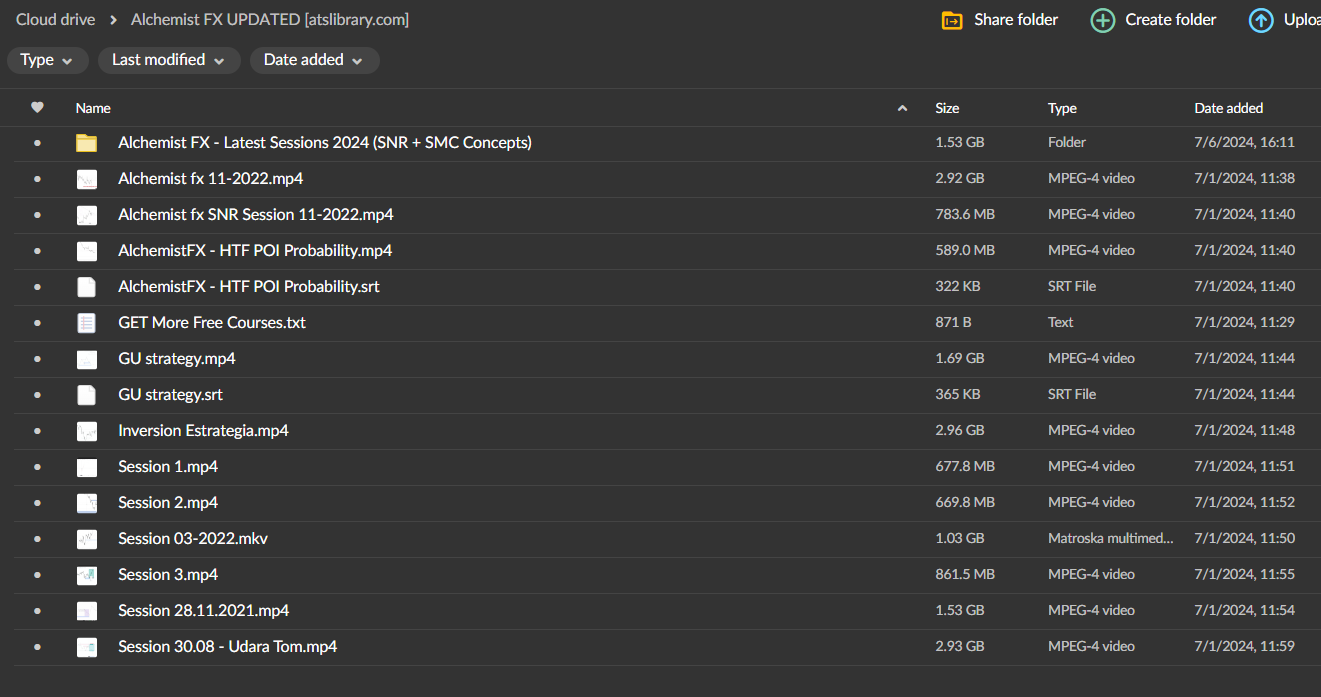Click the Name column sort arrow
Image resolution: width=1321 pixels, height=697 pixels.
(902, 108)
